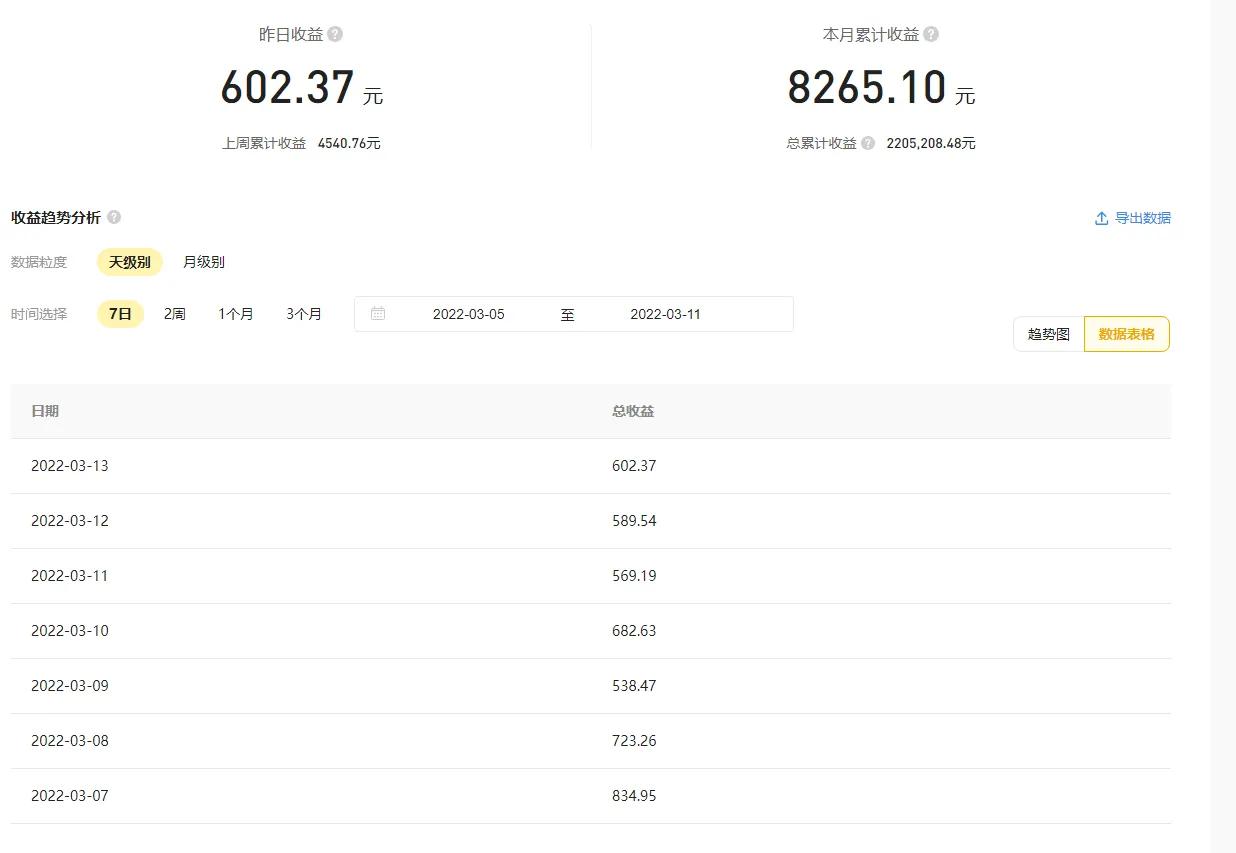Select 月级别 granularity
1236x853 pixels.
tap(203, 262)
